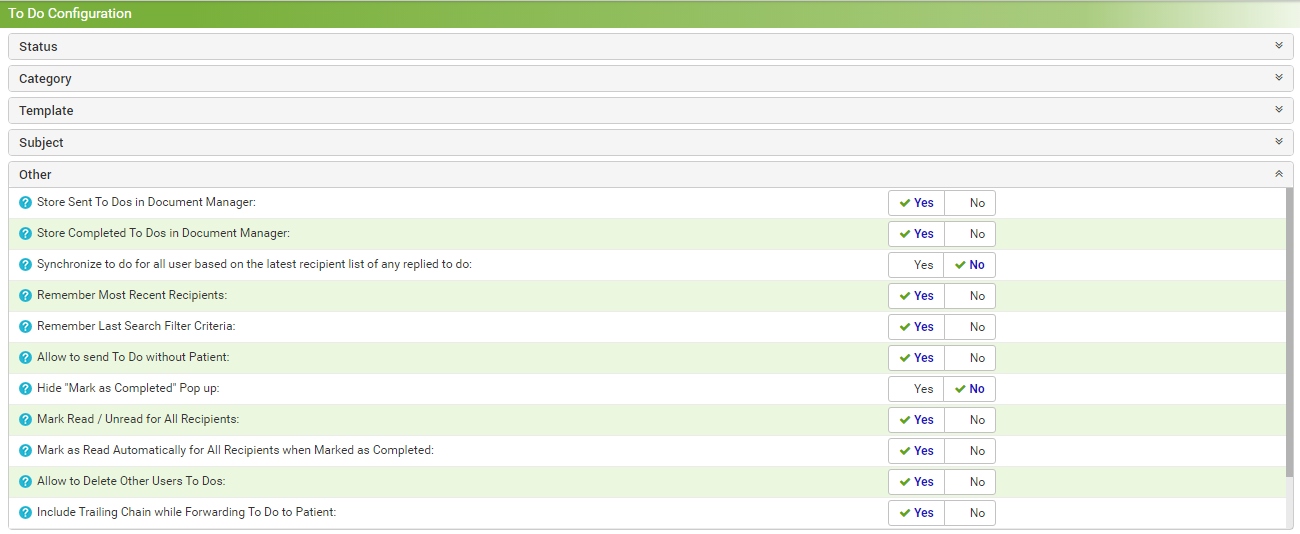Image resolution: width=1300 pixels, height=534 pixels.
Task: Select No for Allow to Delete Other Users To Dos
Action: [x=970, y=482]
